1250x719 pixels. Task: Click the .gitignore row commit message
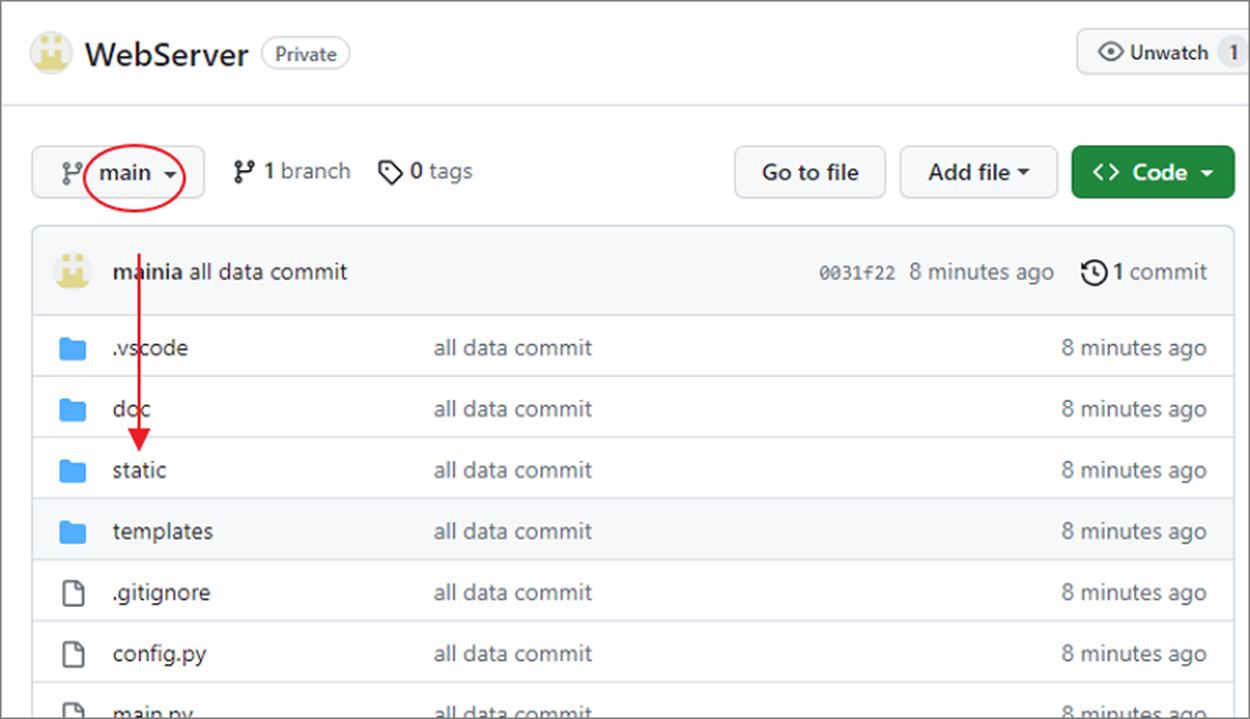(x=513, y=592)
